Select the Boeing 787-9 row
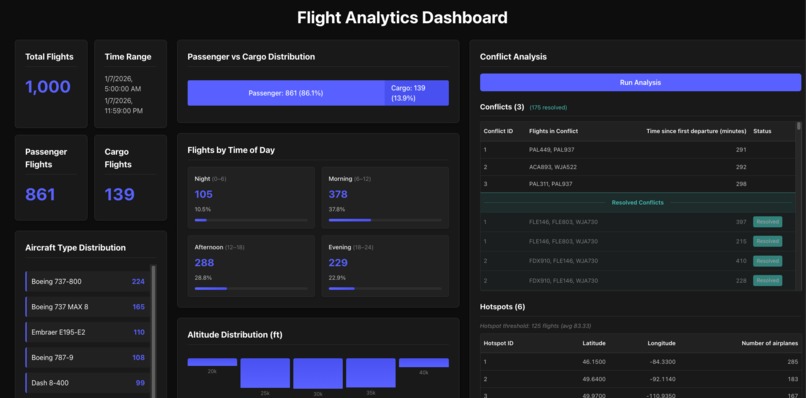The image size is (806, 398). click(x=87, y=357)
